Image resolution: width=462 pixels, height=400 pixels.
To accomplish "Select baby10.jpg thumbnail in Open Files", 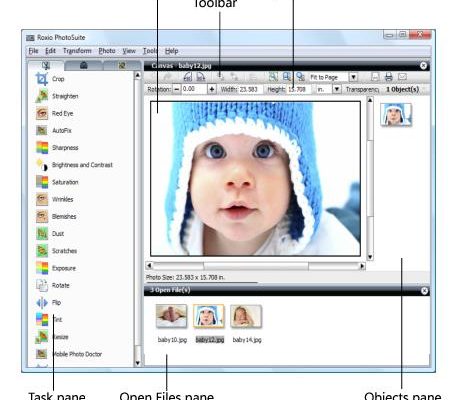I will (x=171, y=316).
